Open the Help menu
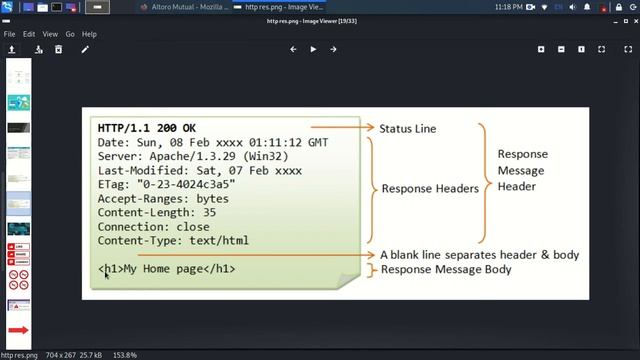Image resolution: width=640 pixels, height=360 pixels. pos(89,34)
